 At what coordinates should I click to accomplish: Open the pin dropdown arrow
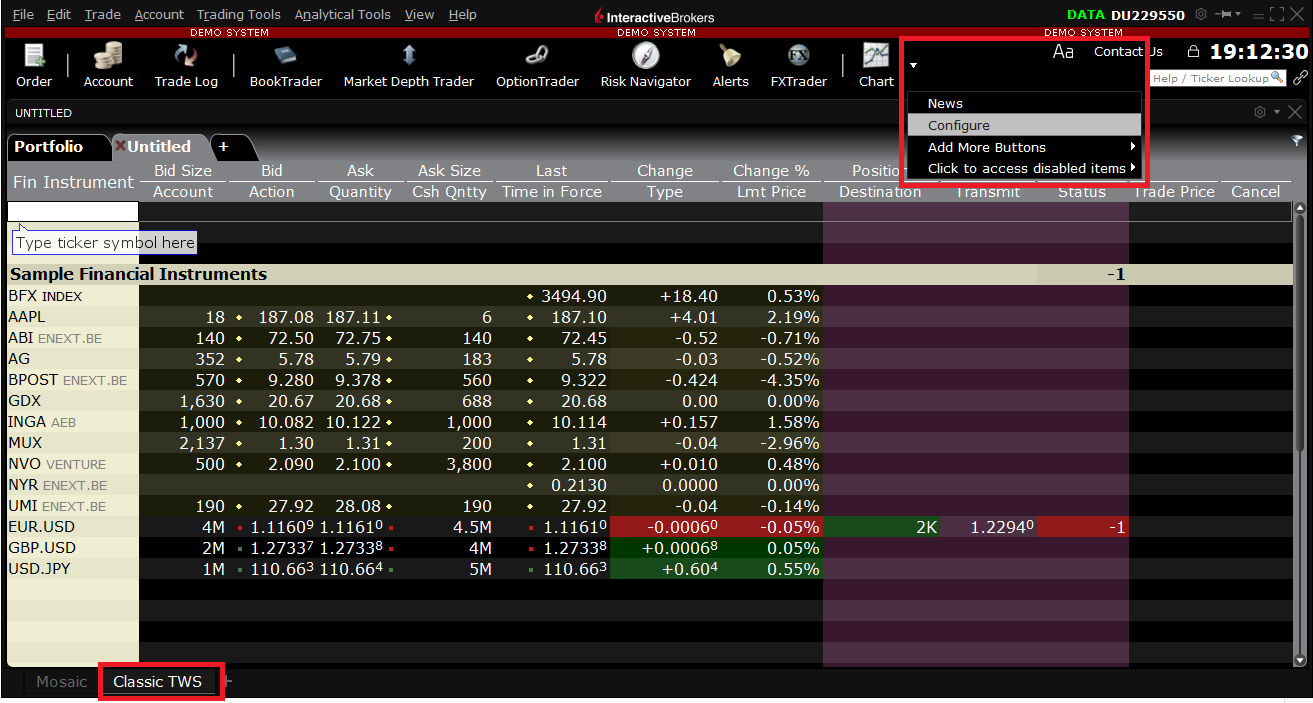click(1238, 14)
